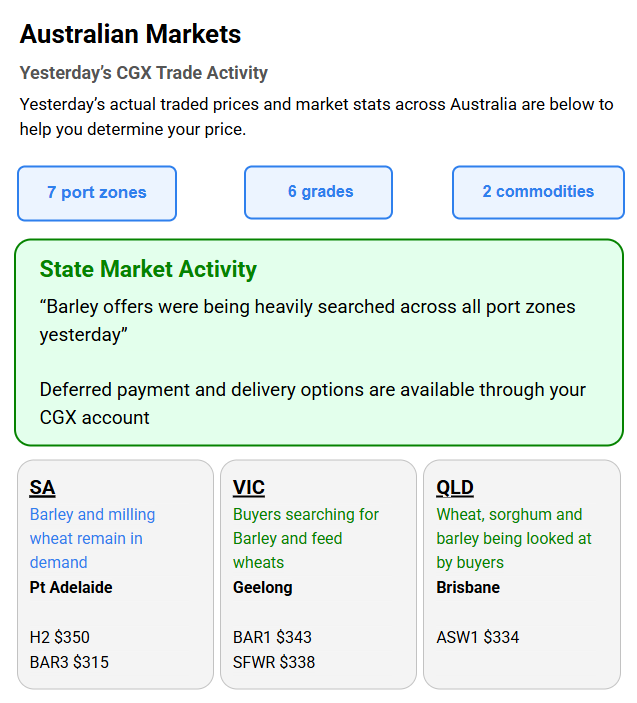Open the SA state link
This screenshot has height=703, width=637.
pos(42,488)
